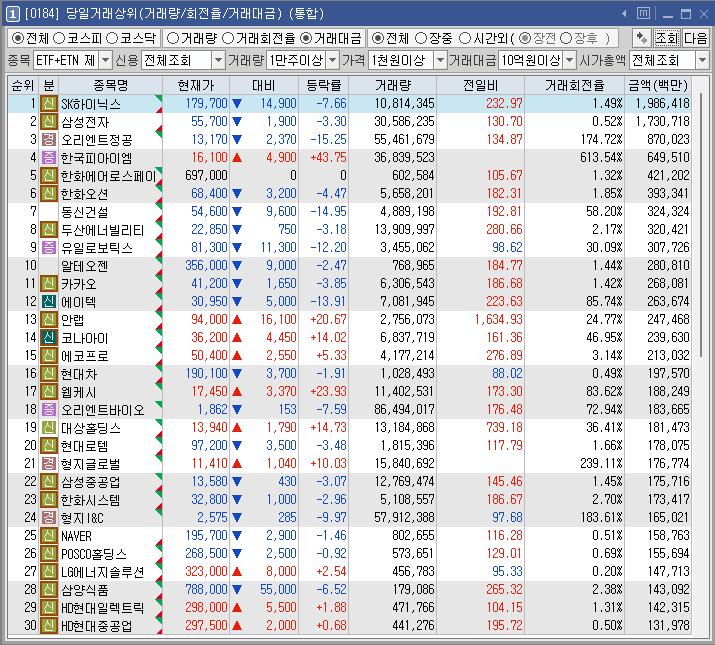This screenshot has width=715, height=645.
Task: Sort by 금액(백만) column header
Action: point(658,85)
